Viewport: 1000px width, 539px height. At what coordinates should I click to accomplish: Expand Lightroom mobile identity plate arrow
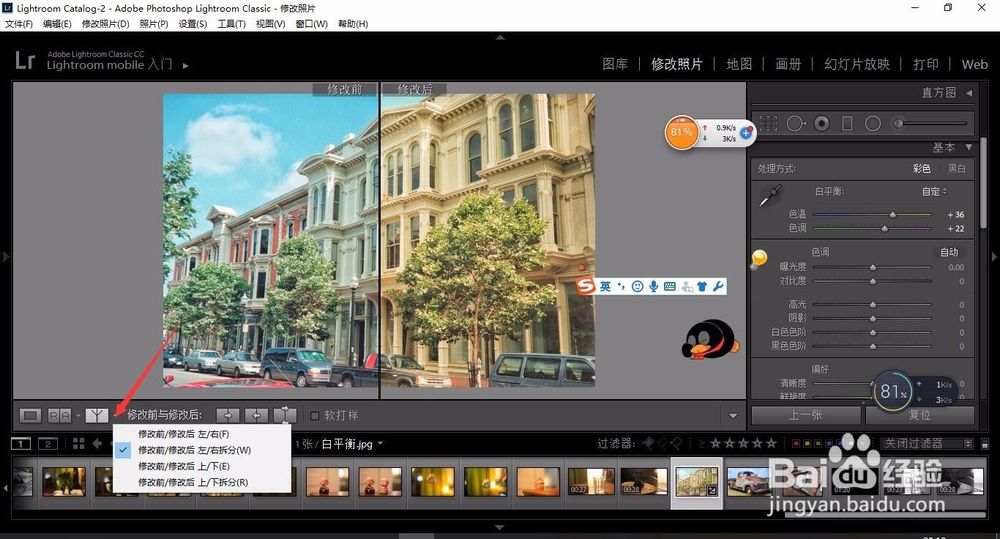click(186, 66)
